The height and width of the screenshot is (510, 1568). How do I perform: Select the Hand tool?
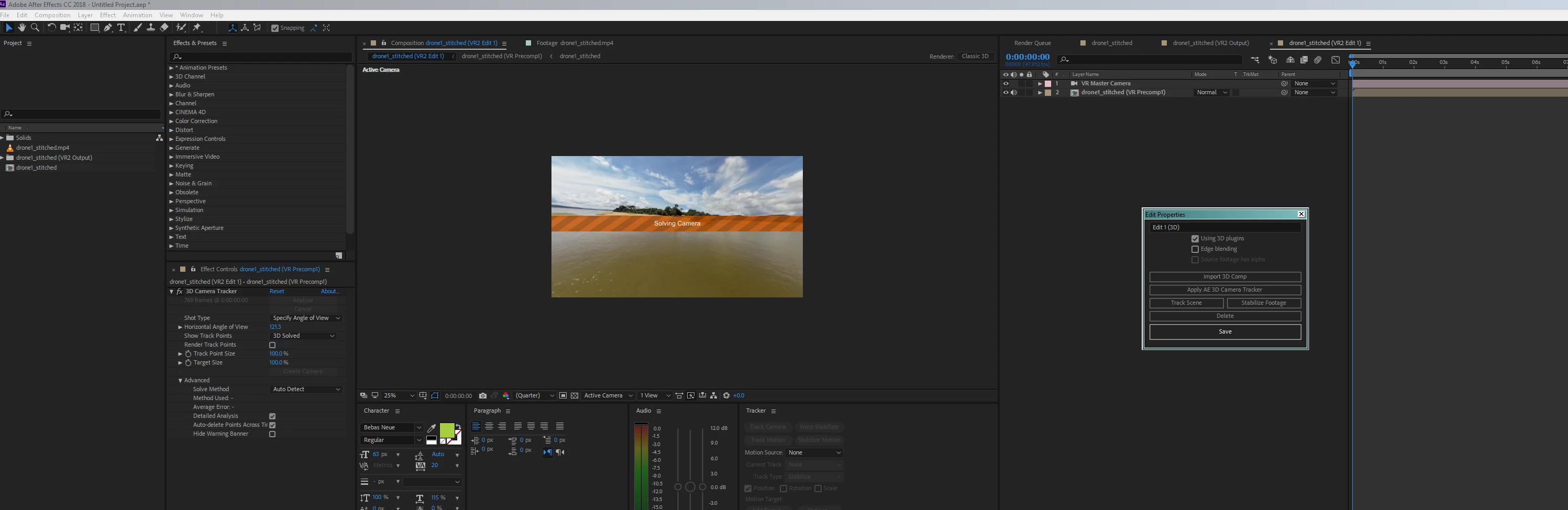[x=22, y=27]
